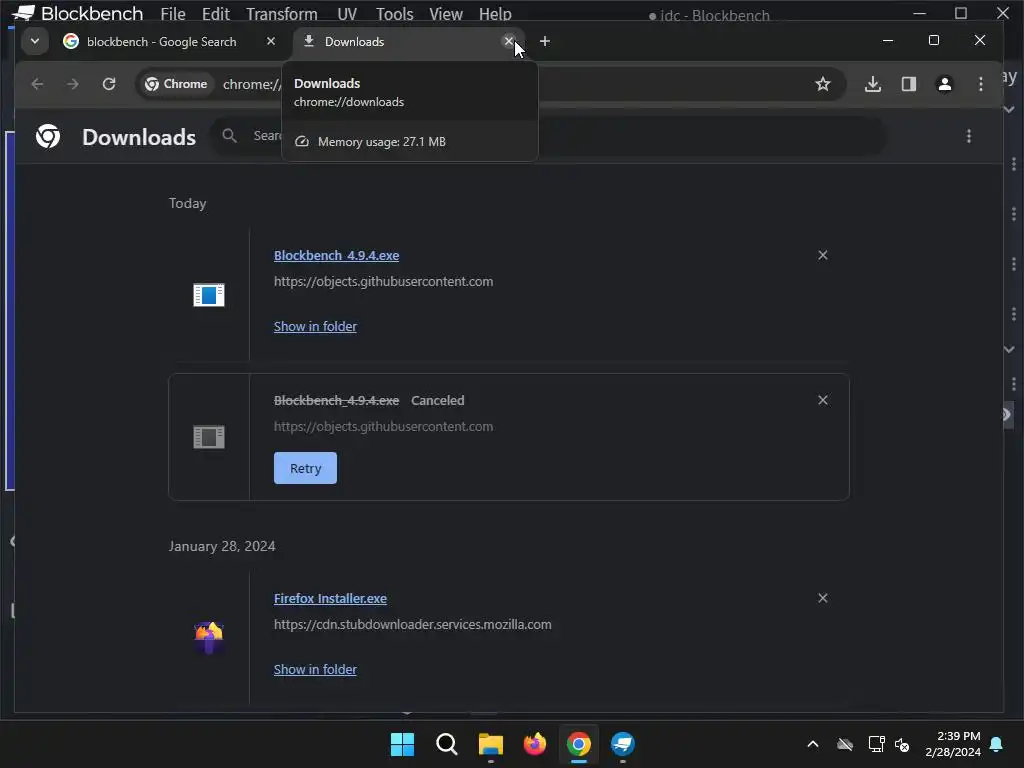Open Firefox Installer.exe link
This screenshot has height=768, width=1024.
click(330, 598)
